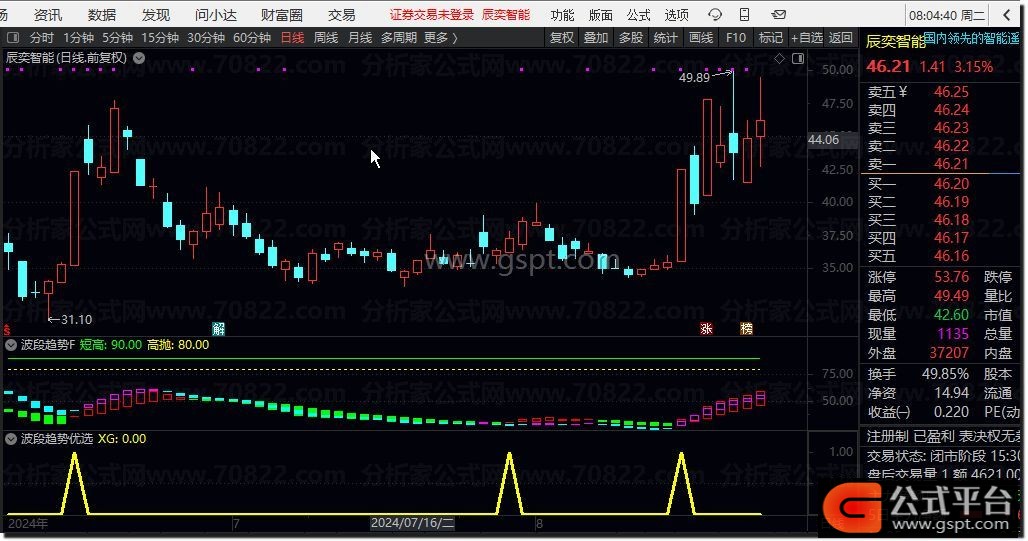Click the red $ marker at chart's left edge
1028x541 pixels.
coord(6,329)
